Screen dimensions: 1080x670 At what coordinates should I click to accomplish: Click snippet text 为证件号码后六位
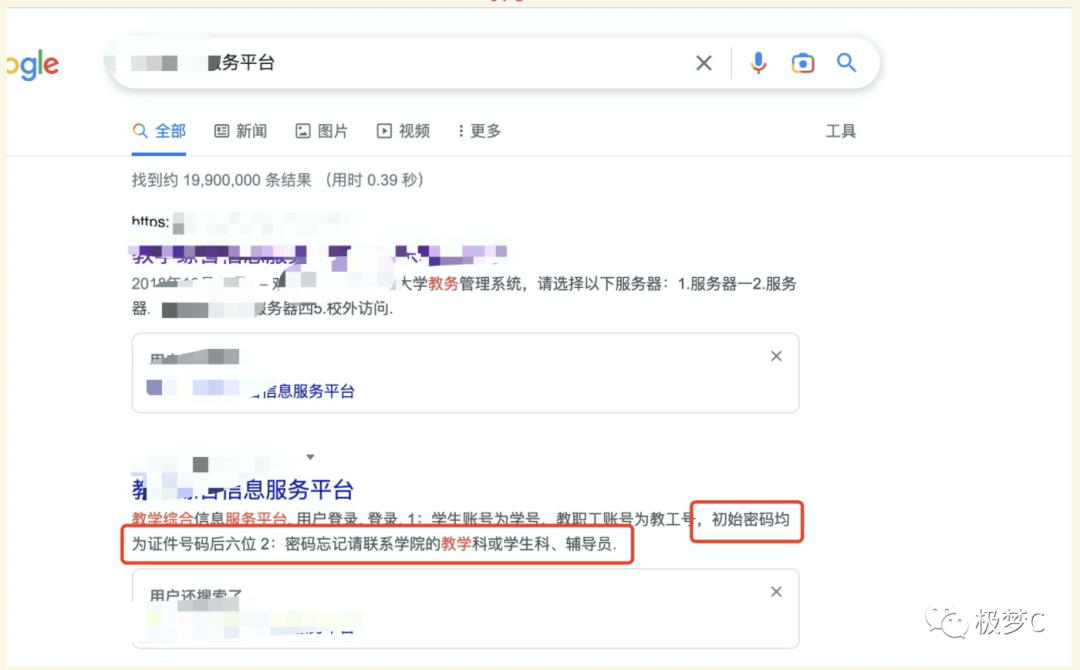click(194, 544)
